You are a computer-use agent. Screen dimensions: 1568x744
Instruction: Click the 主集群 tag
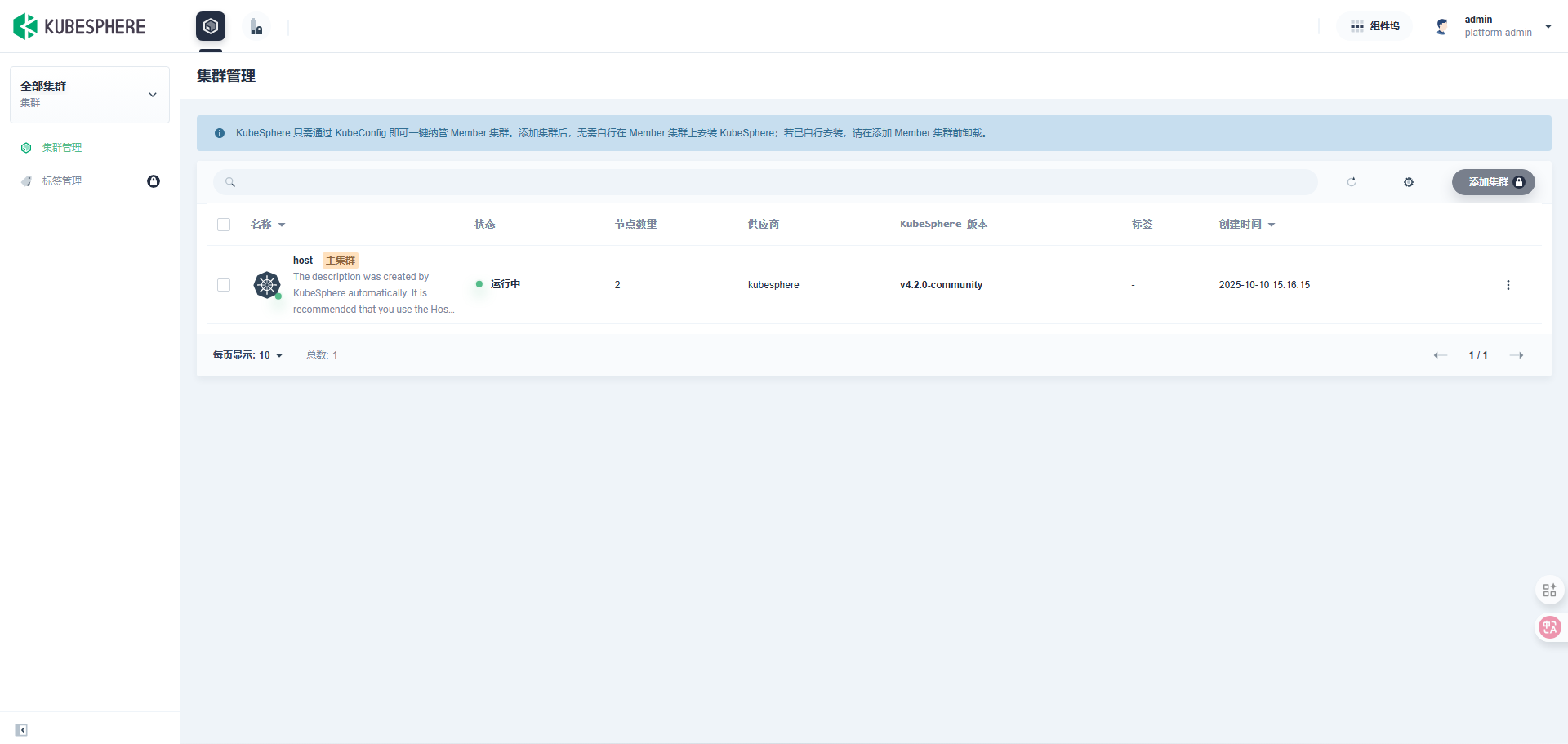(341, 261)
